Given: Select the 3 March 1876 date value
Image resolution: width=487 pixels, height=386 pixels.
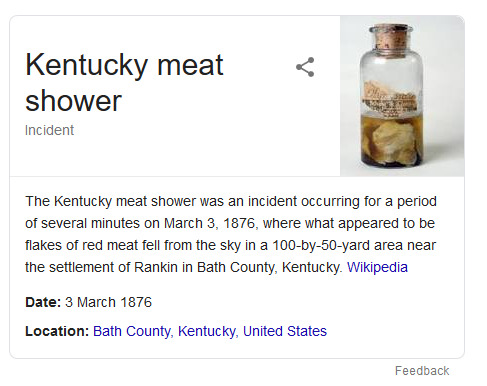Looking at the screenshot, I should coord(108,302).
